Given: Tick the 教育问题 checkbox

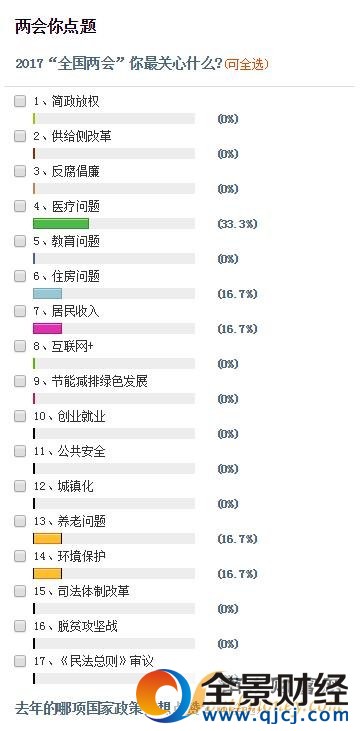Looking at the screenshot, I should 20,241.
